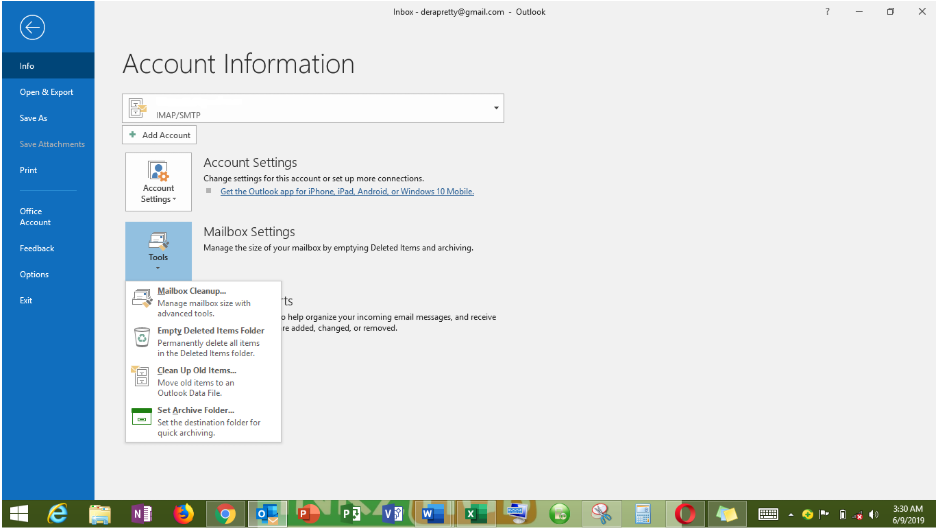Open File Explorer from the taskbar
Viewport: 936px width, 528px height.
point(100,514)
